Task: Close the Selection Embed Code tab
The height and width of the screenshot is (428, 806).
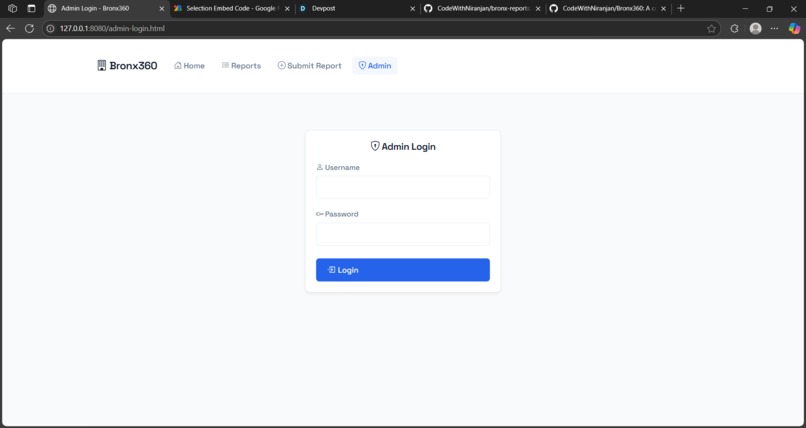Action: pyautogui.click(x=287, y=9)
